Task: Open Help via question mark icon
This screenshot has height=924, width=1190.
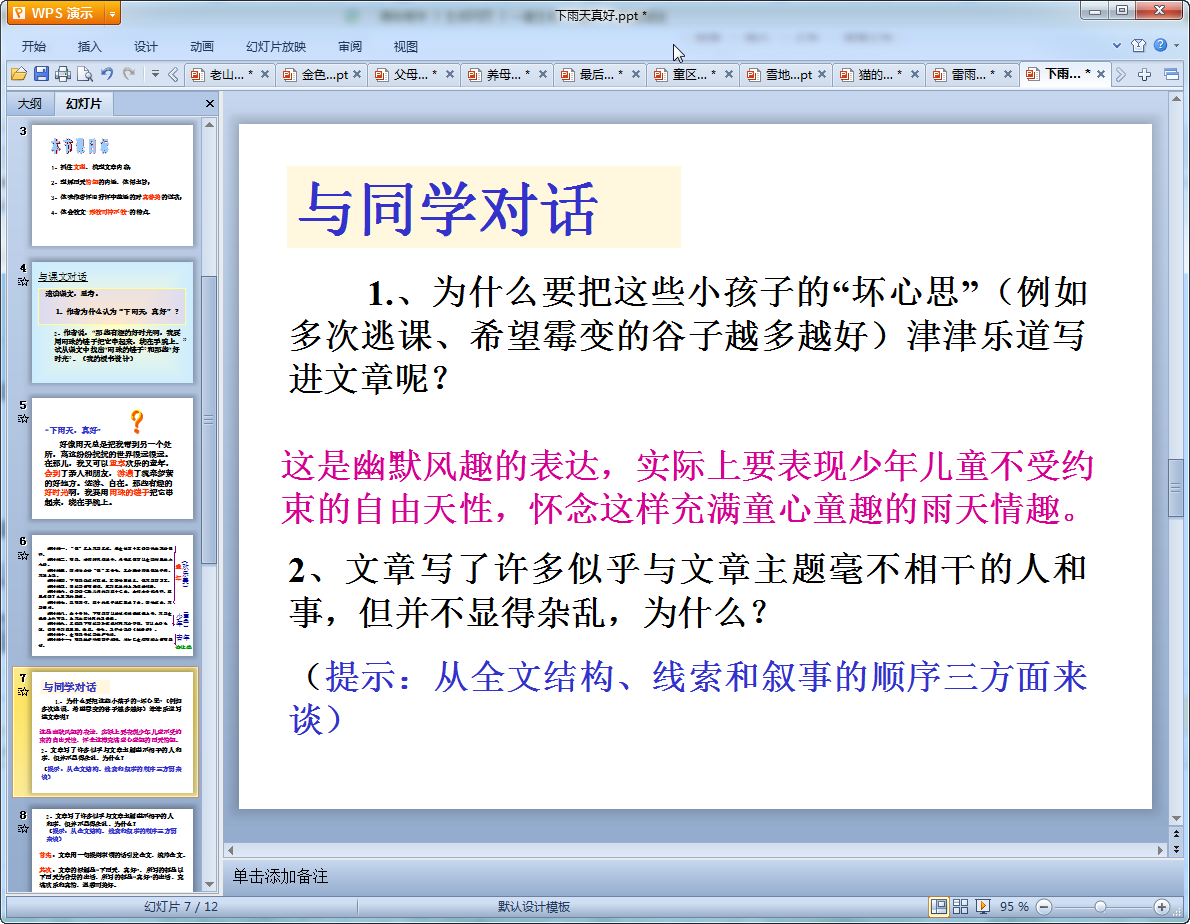Action: 1160,46
